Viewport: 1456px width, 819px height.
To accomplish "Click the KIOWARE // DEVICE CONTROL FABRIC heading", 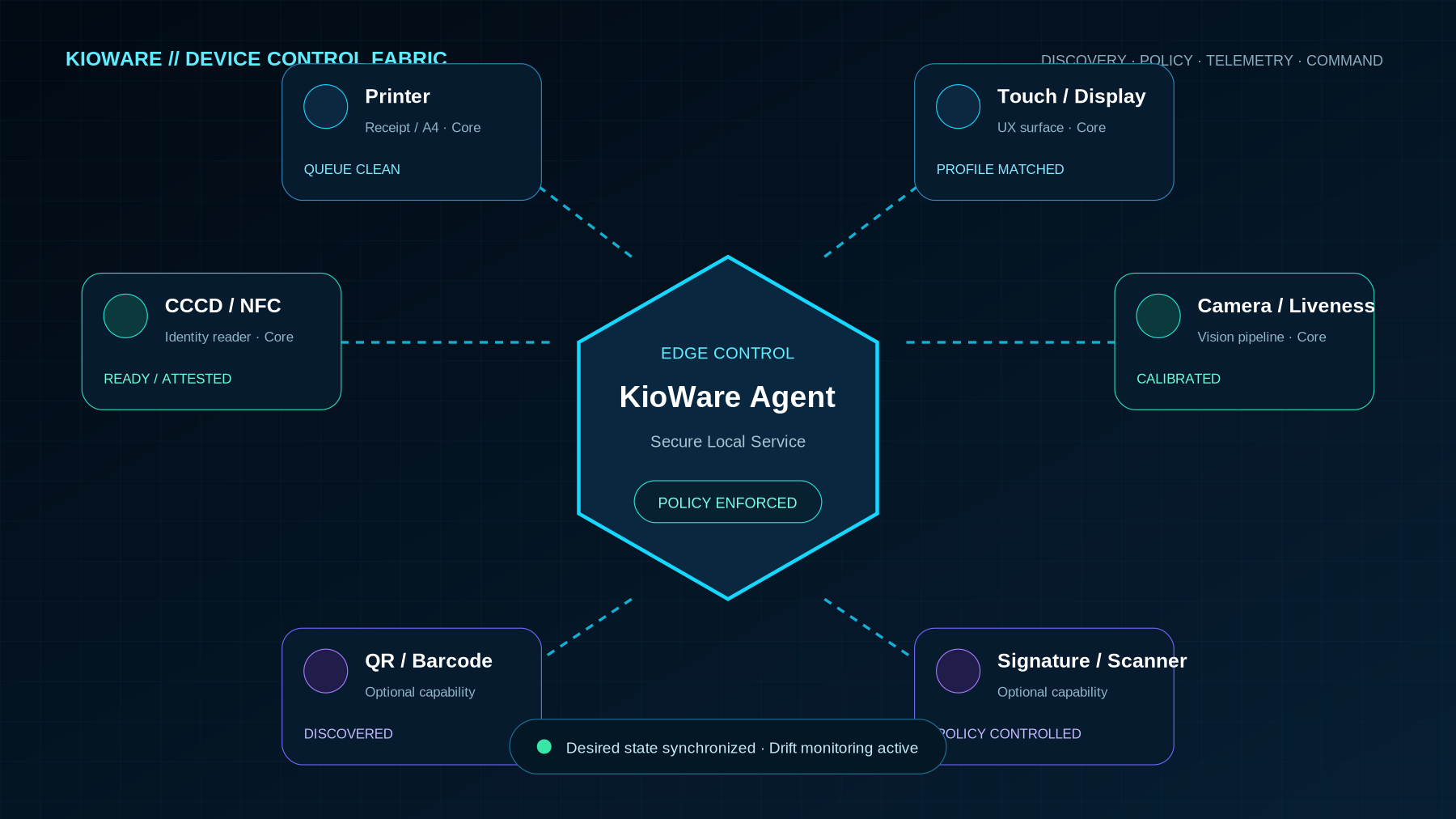I will pyautogui.click(x=256, y=59).
